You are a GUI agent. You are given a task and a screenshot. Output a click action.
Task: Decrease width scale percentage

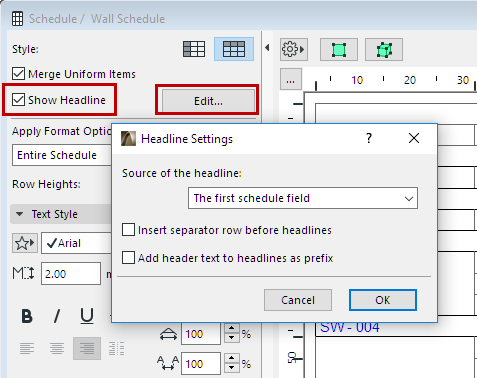pos(232,339)
